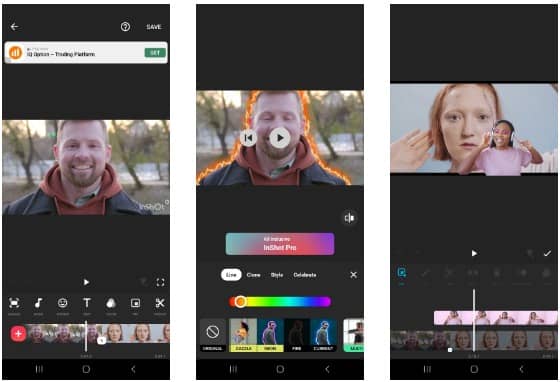The image size is (560, 382).
Task: Open the PIP picture-in-picture tool
Action: pos(135,303)
